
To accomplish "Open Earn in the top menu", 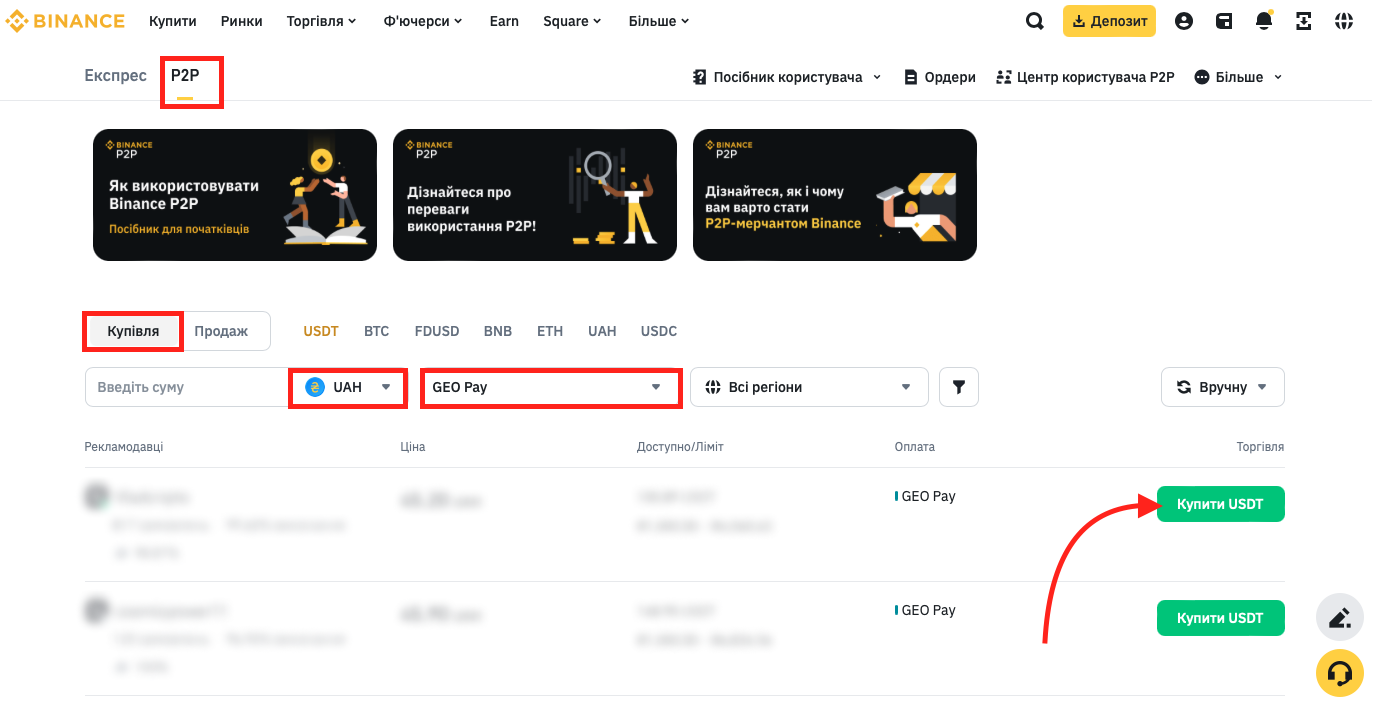I will click(x=504, y=21).
